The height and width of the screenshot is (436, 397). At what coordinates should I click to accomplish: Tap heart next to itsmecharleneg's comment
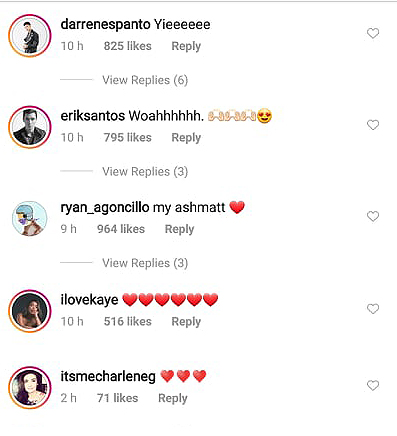click(x=373, y=385)
